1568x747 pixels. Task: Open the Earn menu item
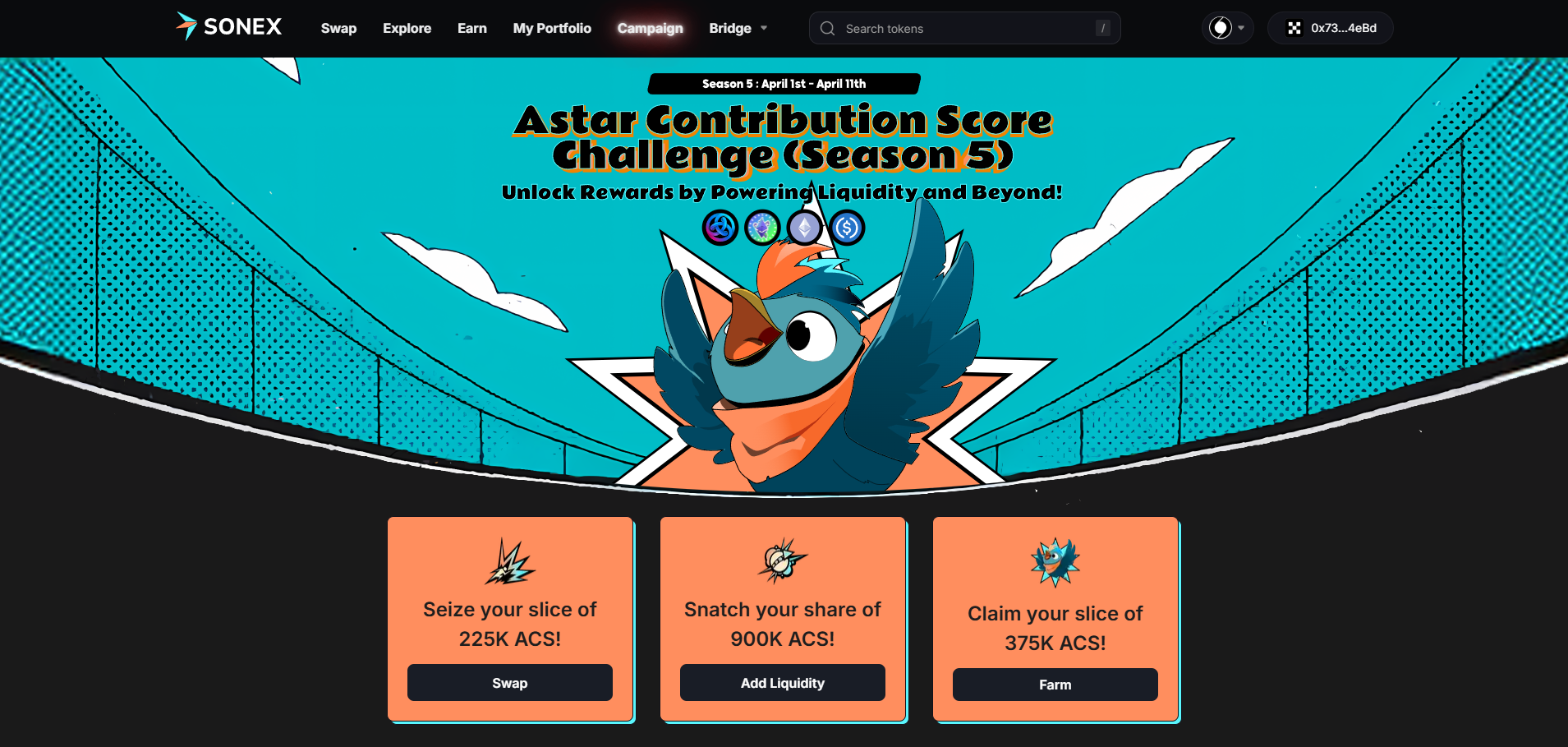(472, 28)
